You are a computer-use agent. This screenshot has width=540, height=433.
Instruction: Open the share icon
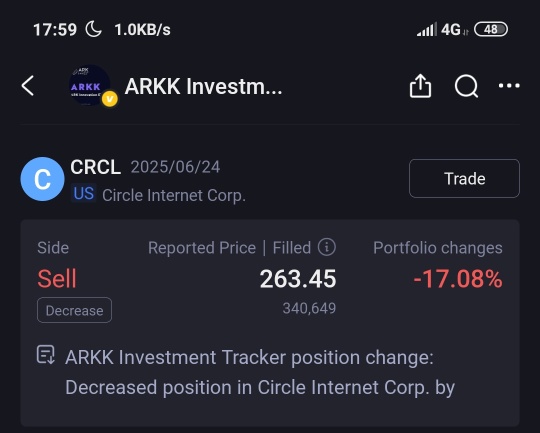[x=420, y=86]
